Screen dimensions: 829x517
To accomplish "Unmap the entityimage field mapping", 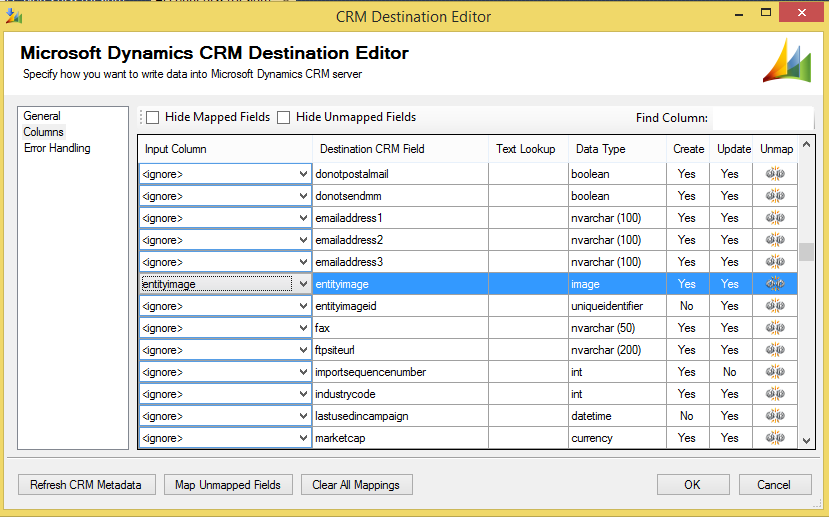I will click(x=775, y=284).
